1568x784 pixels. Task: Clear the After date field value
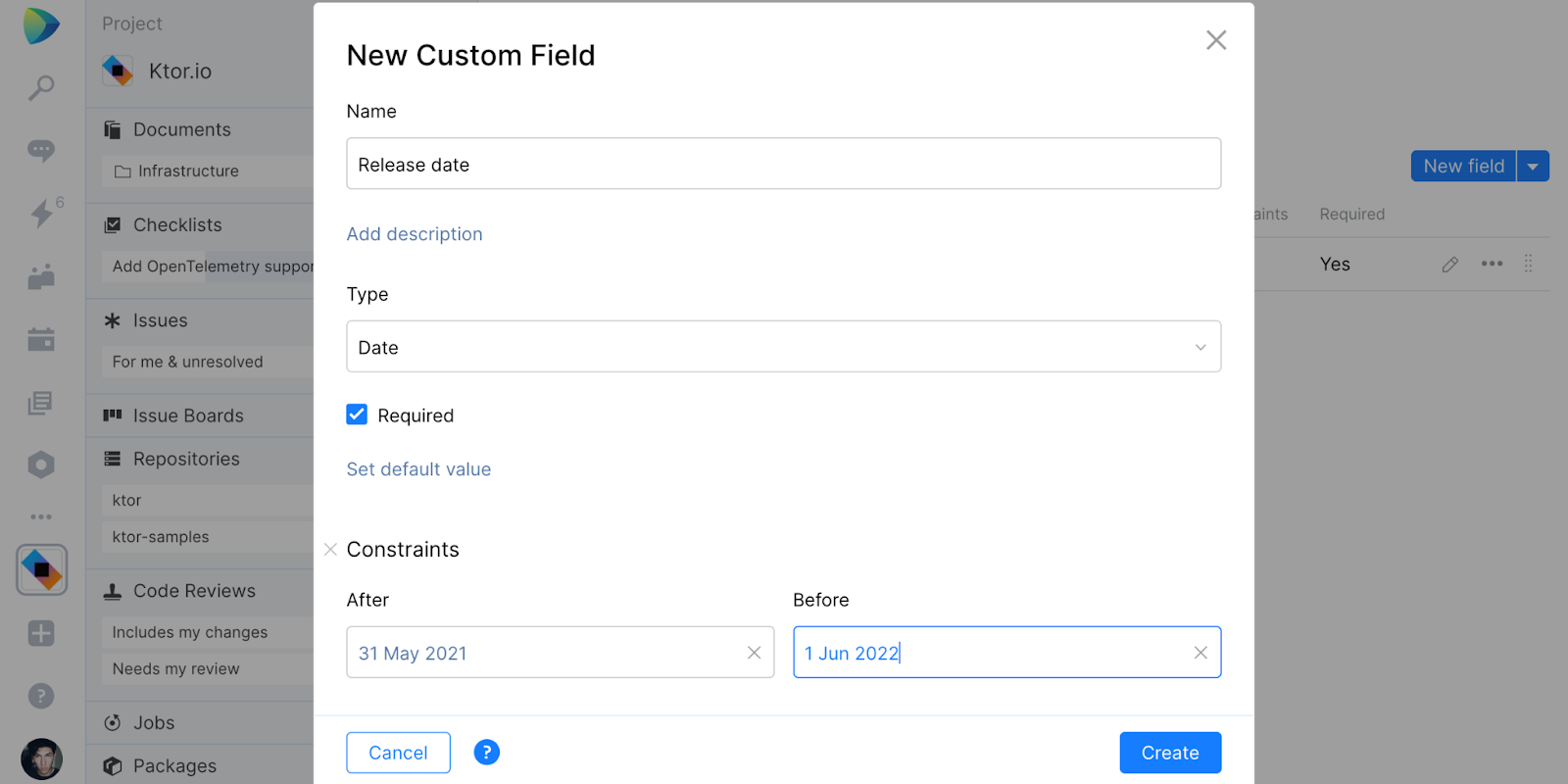point(754,653)
